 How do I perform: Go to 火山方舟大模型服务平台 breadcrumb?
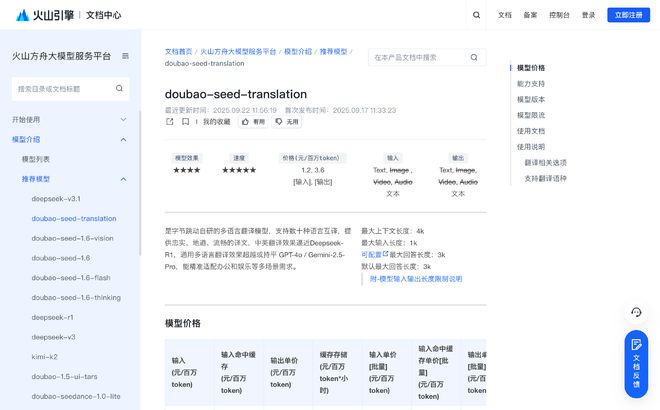coord(238,51)
